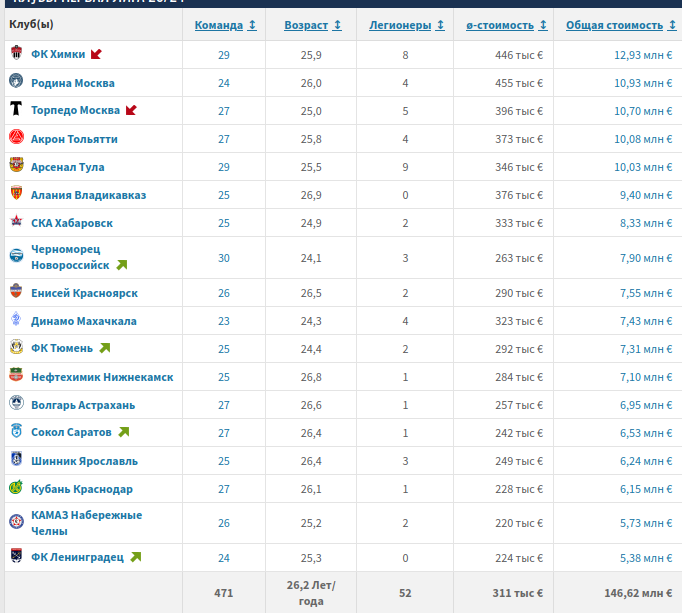Viewport: 682px width, 613px height.
Task: Click green promotion arrow next to ФК Тюмень
Action: [105, 348]
